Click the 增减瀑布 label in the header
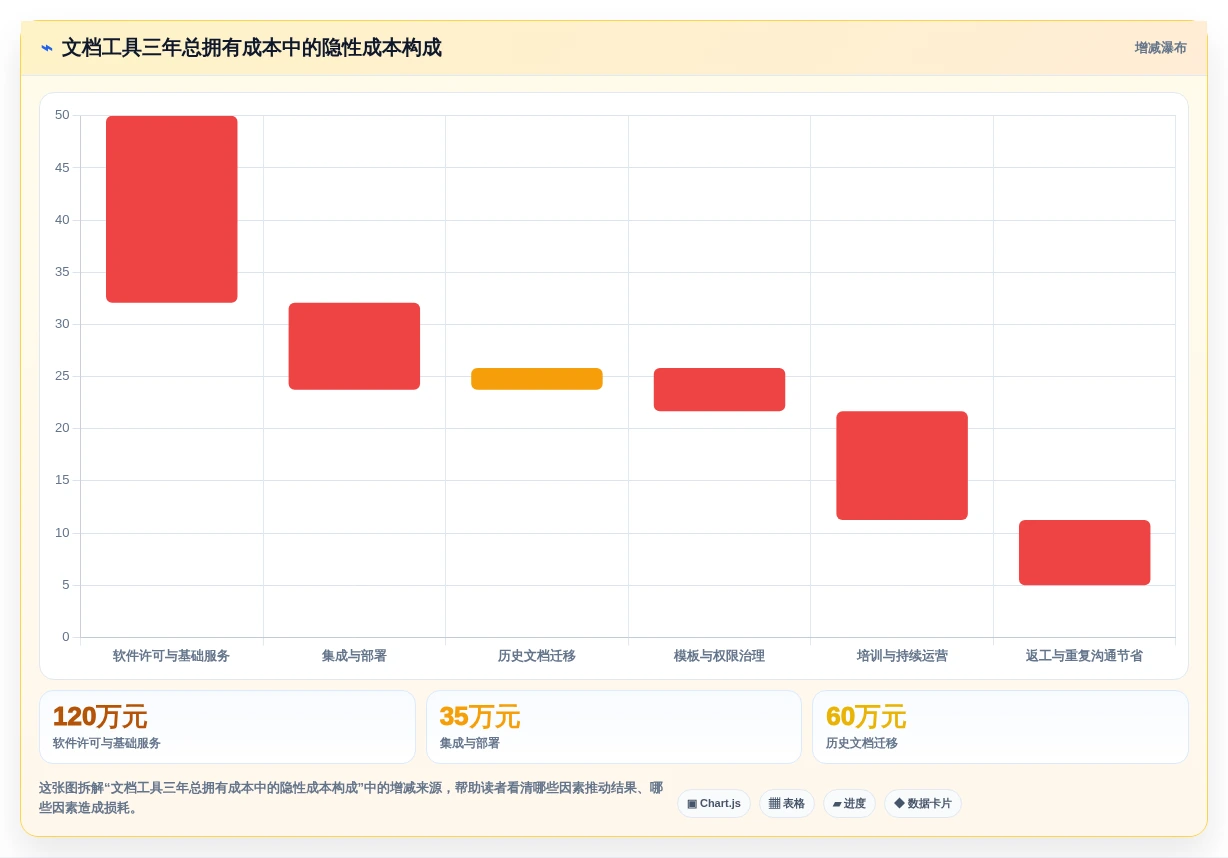 click(x=1160, y=48)
